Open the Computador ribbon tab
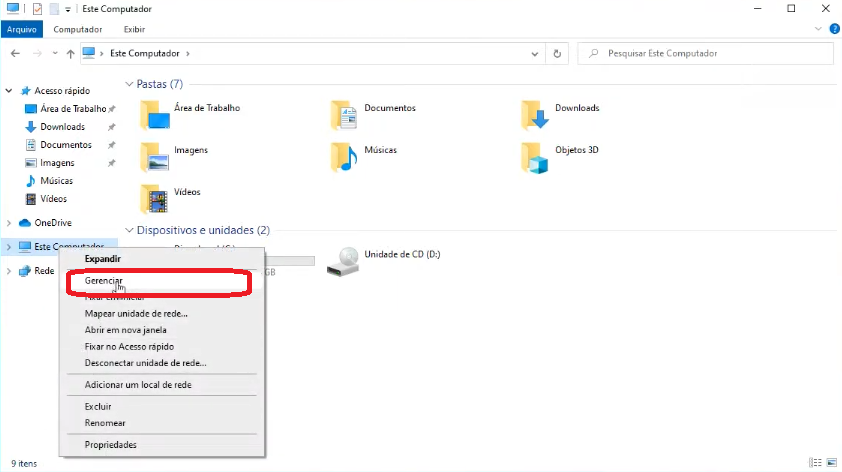 (x=78, y=30)
